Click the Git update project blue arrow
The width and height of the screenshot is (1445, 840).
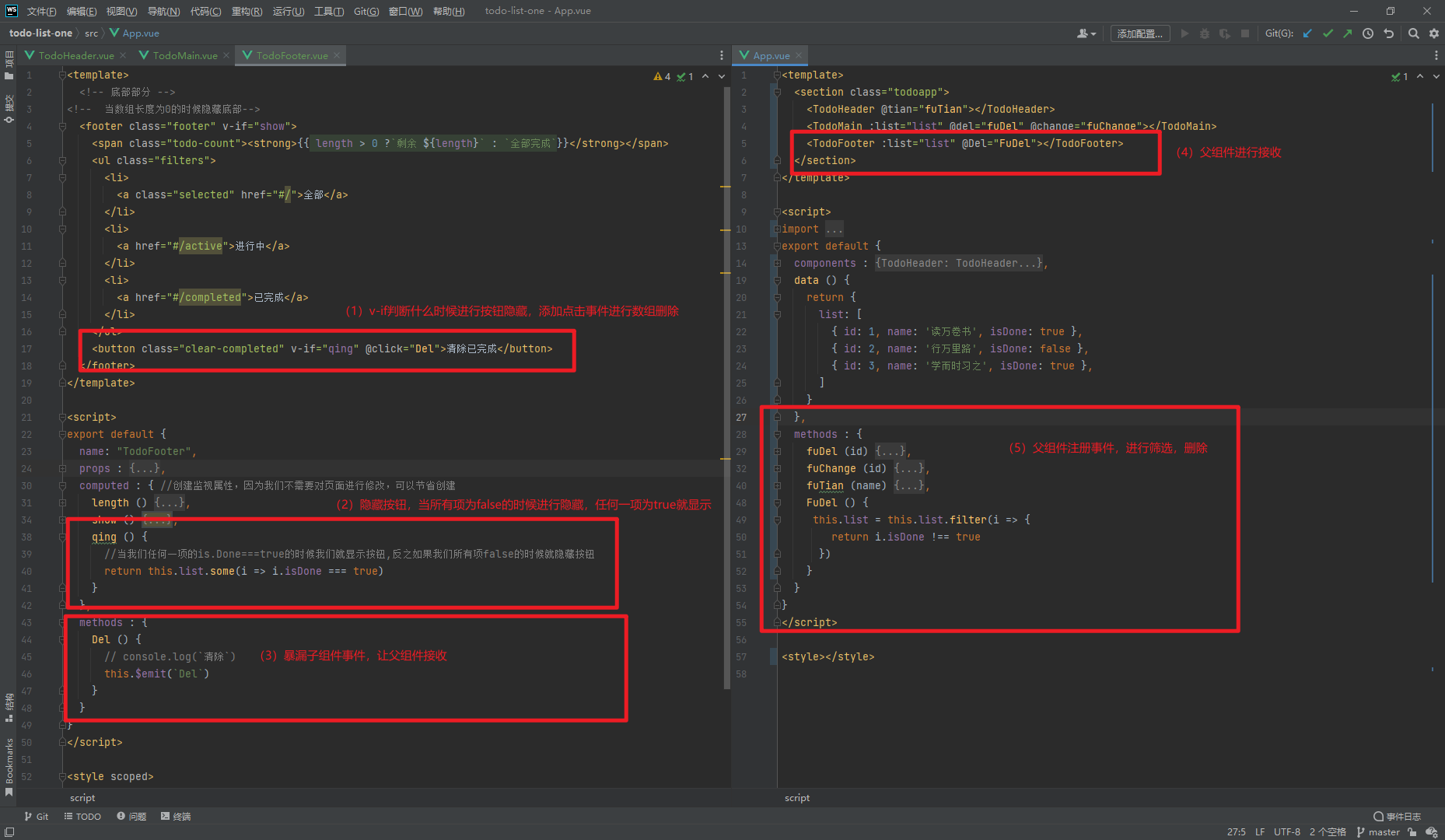click(x=1307, y=33)
